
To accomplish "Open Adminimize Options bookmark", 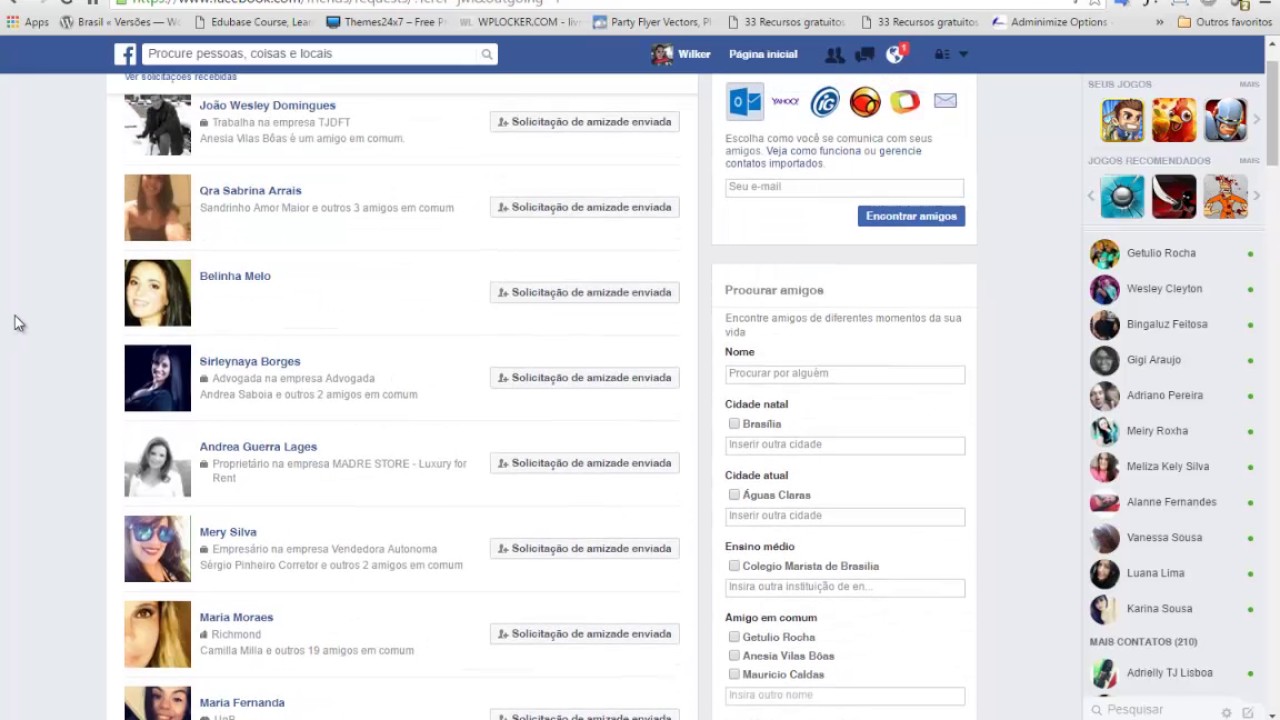I will (1050, 21).
